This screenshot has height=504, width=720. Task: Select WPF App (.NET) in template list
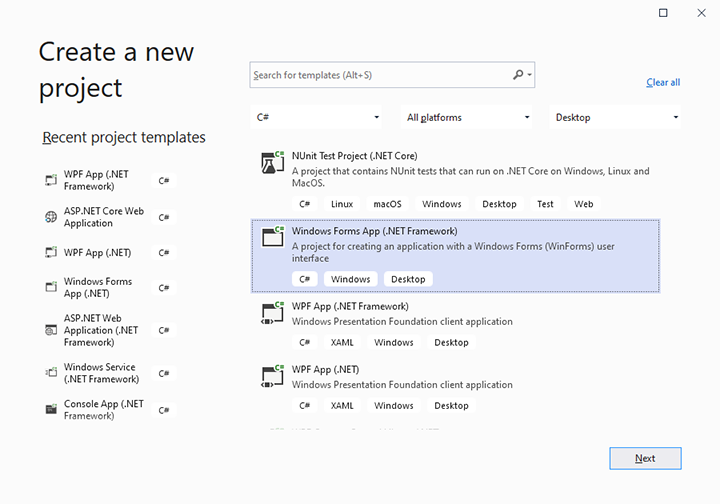(x=456, y=388)
